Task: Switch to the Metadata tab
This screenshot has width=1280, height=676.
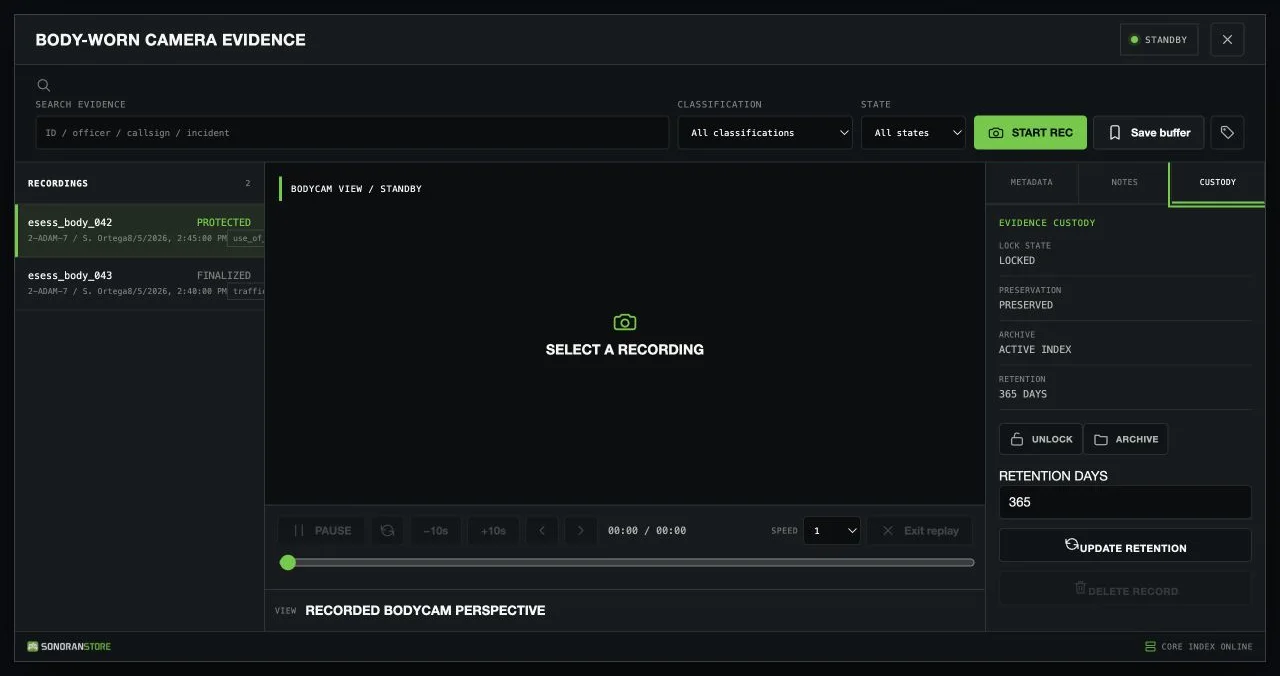Action: point(1031,183)
